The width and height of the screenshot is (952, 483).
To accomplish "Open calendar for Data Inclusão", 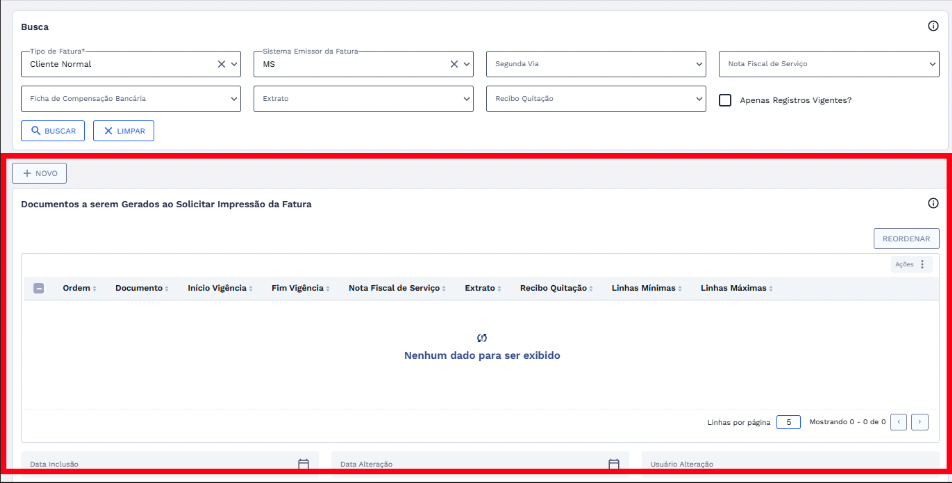I will pyautogui.click(x=303, y=464).
